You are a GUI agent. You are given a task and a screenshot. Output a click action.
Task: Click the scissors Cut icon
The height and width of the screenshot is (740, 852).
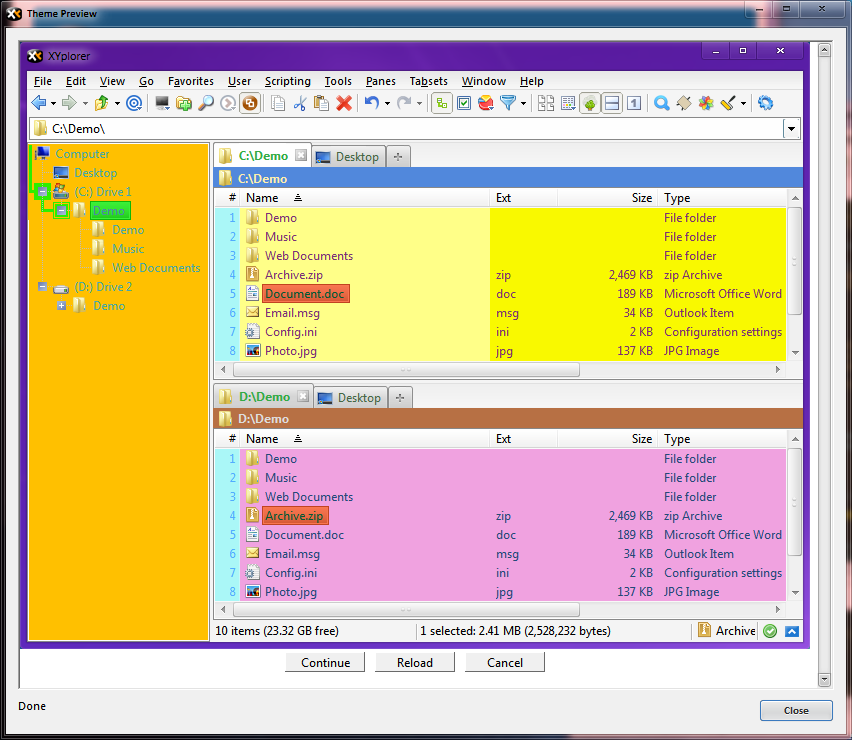coord(299,103)
